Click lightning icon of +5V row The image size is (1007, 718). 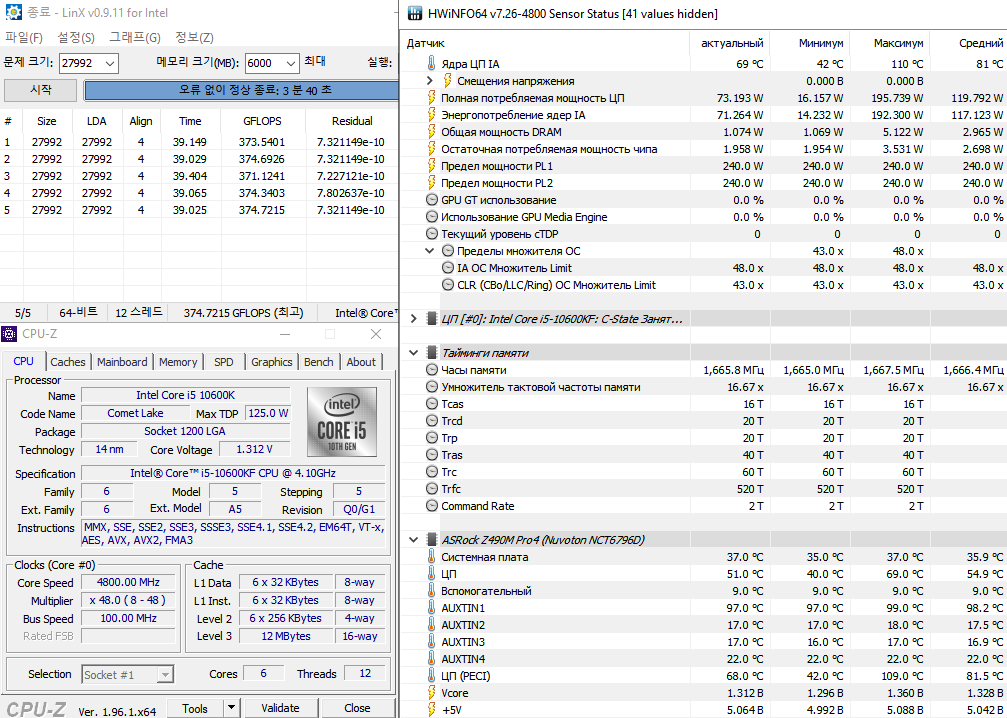tap(432, 710)
